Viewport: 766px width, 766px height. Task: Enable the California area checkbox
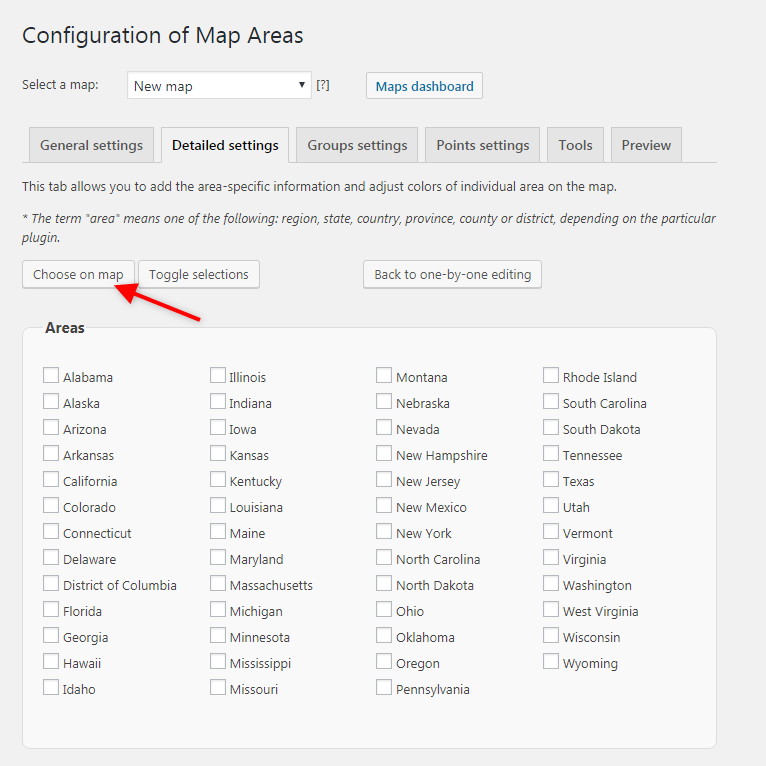[x=51, y=480]
